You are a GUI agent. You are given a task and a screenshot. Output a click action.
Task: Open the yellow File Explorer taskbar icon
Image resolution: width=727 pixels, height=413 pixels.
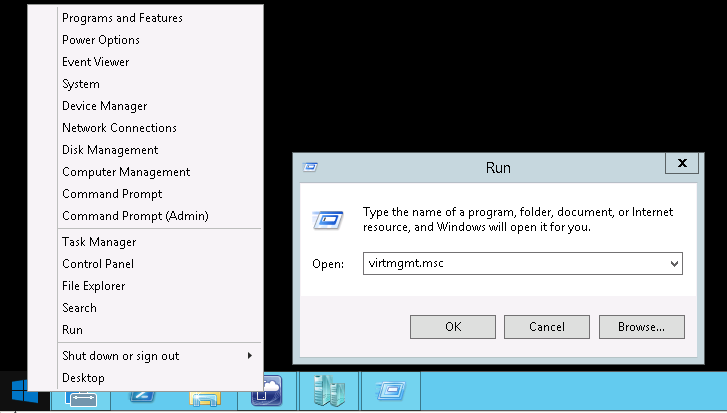point(204,399)
